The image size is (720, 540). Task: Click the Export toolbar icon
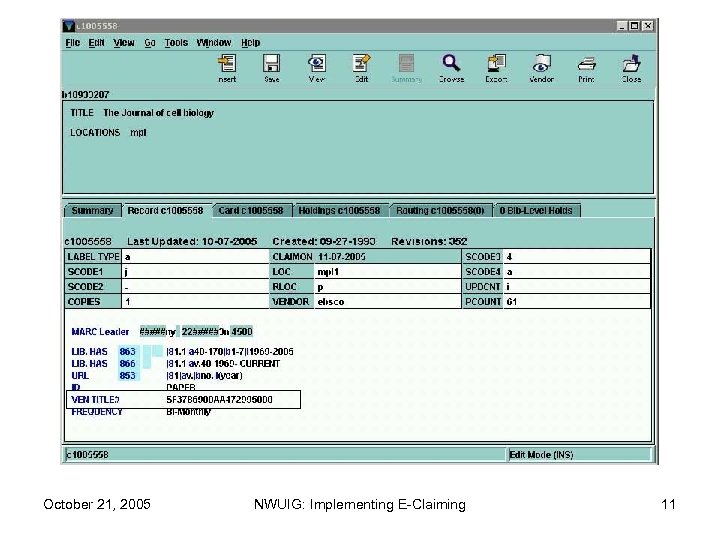coord(496,68)
